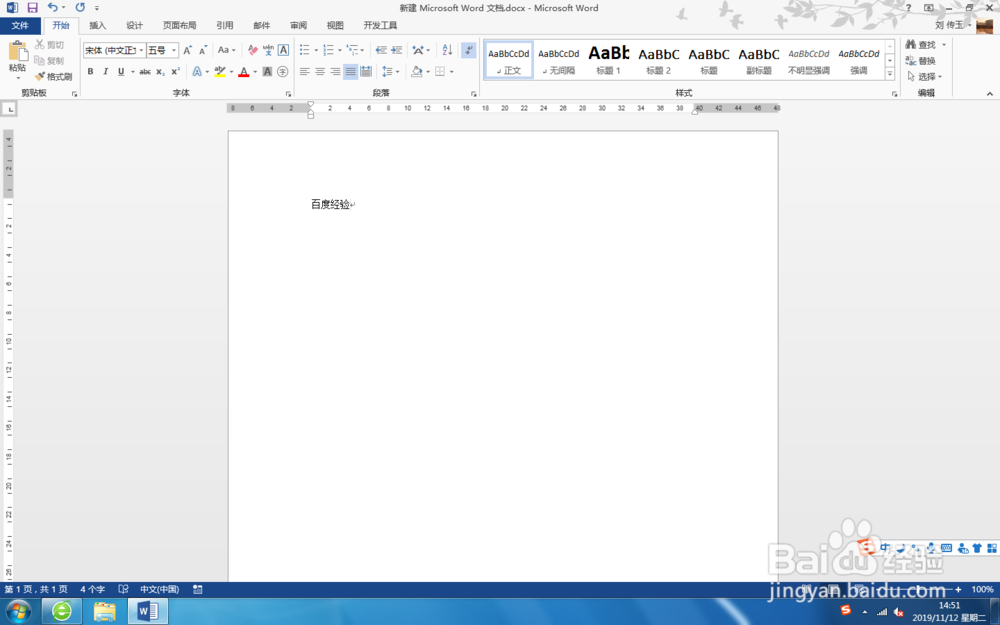Open the Line Spacing dropdown
Screen dimensions: 1000x625
pos(397,71)
